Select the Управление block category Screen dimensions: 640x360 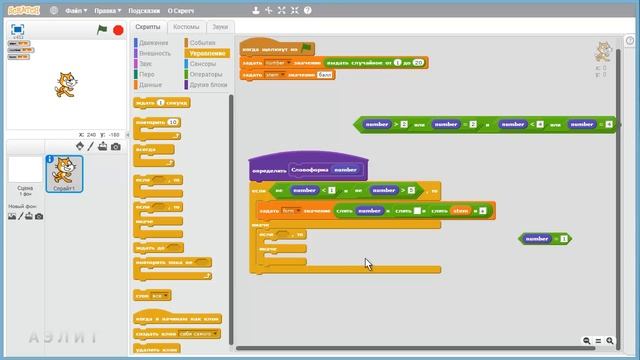tap(207, 53)
